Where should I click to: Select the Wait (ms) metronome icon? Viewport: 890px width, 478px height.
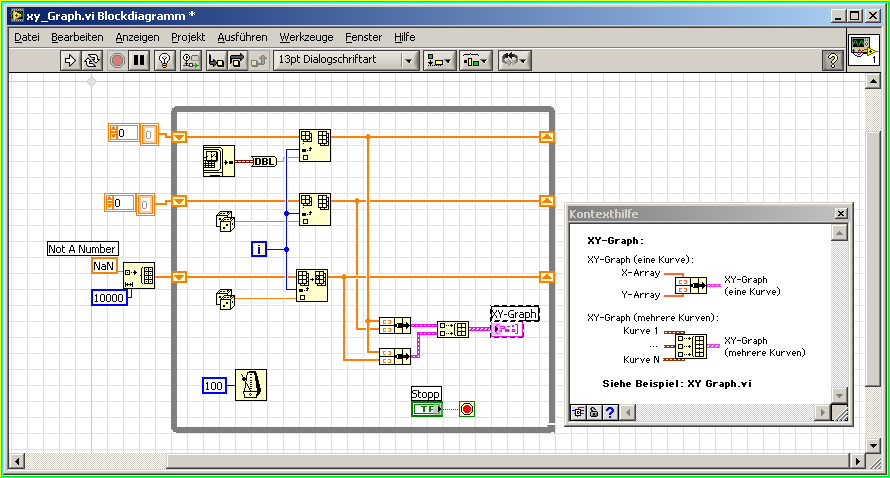pyautogui.click(x=250, y=385)
